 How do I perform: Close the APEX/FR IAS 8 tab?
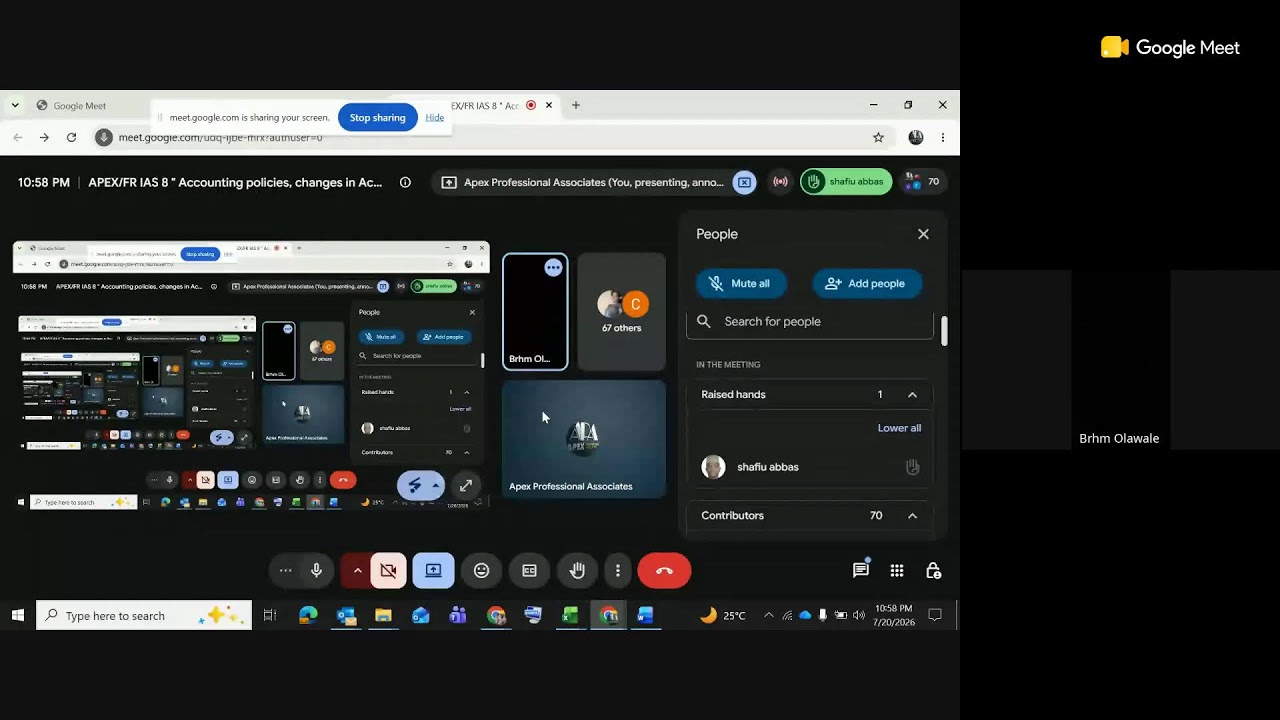point(549,105)
